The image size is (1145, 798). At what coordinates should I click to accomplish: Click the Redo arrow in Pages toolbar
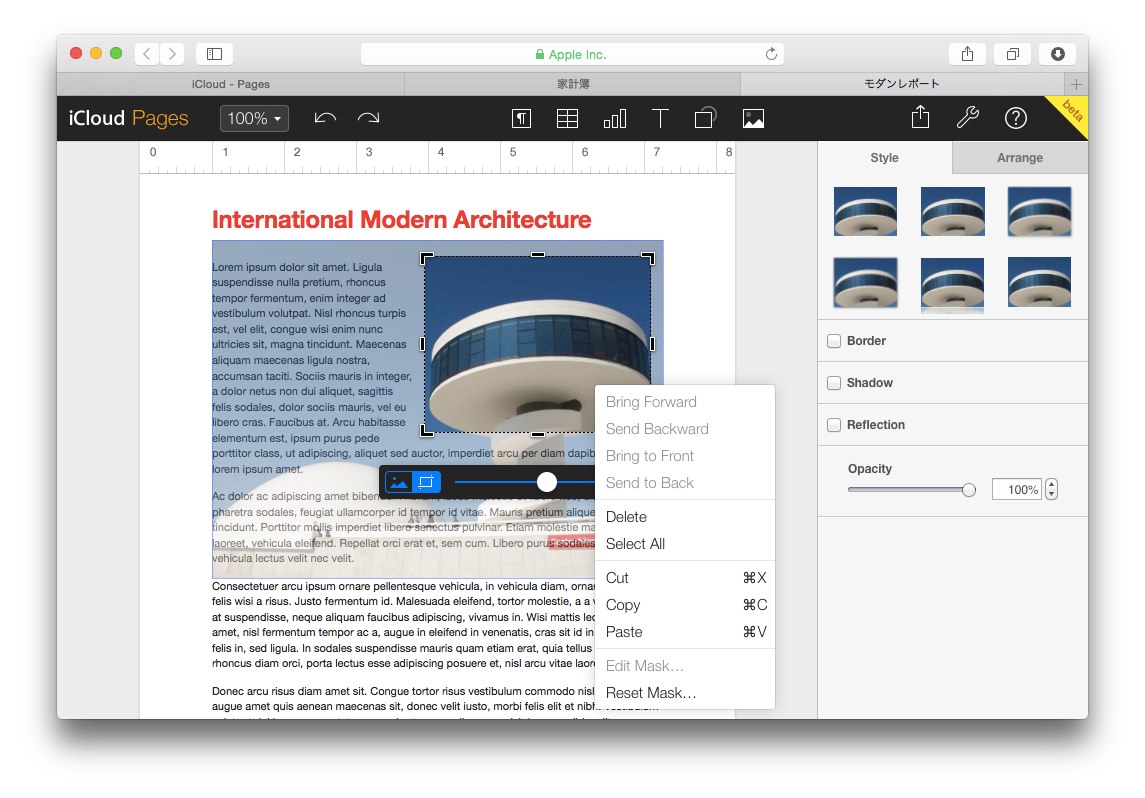click(x=368, y=118)
